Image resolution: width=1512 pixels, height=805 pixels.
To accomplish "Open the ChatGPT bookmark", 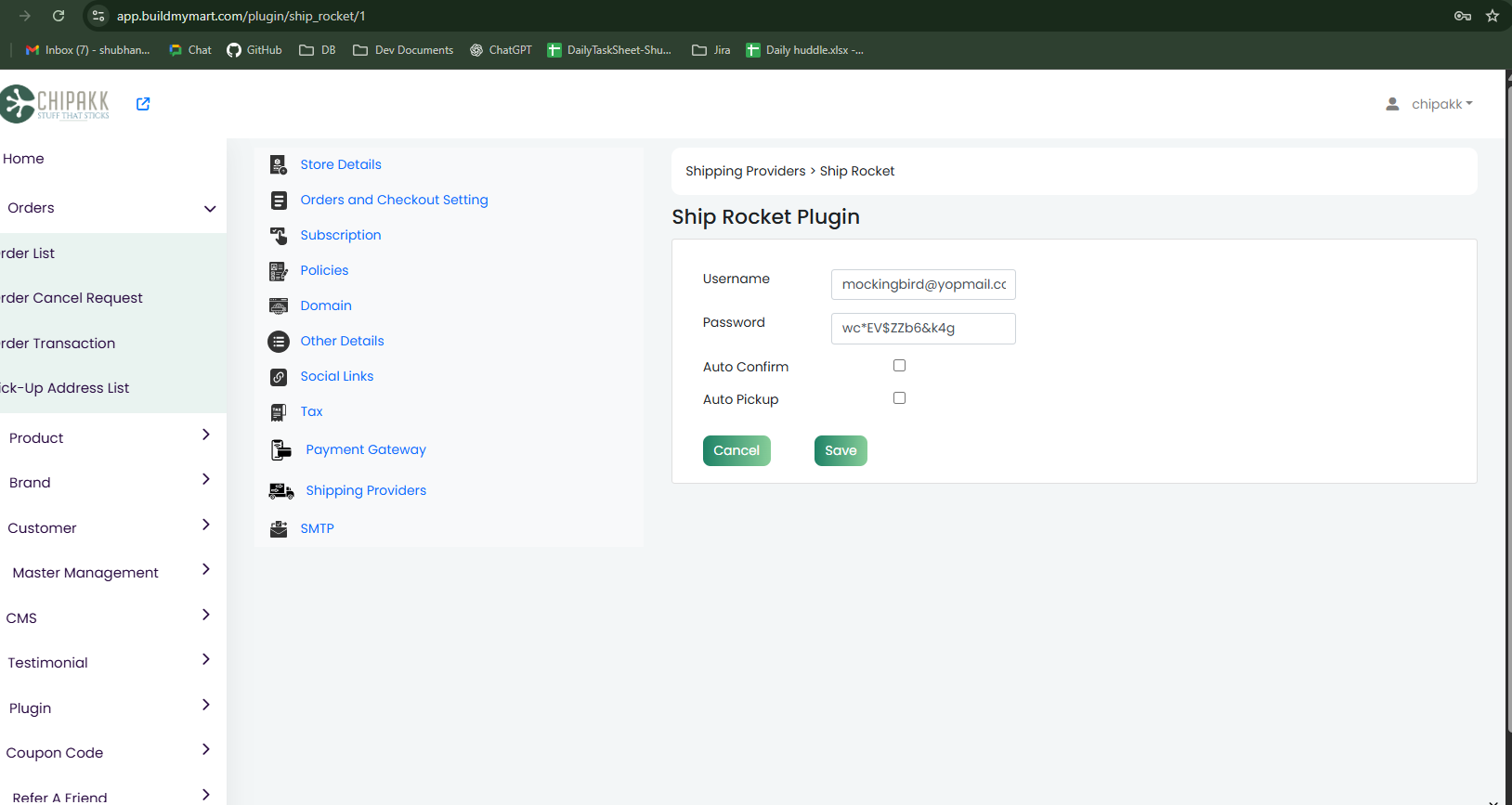I will tap(501, 50).
